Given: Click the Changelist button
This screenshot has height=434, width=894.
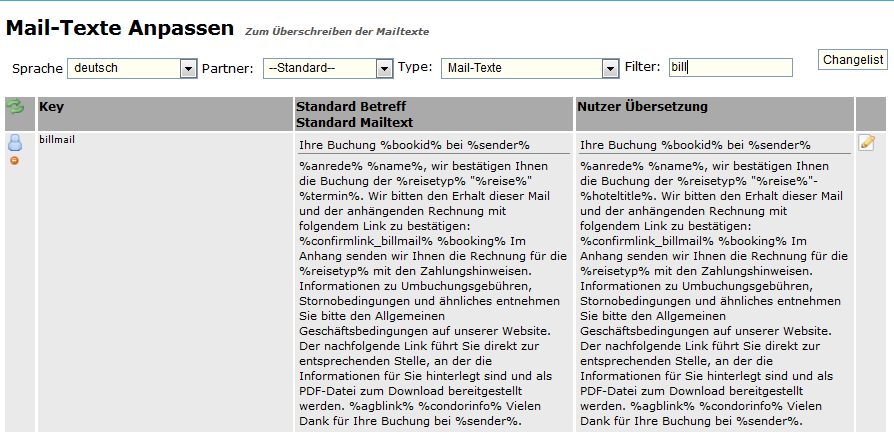Looking at the screenshot, I should [852, 60].
